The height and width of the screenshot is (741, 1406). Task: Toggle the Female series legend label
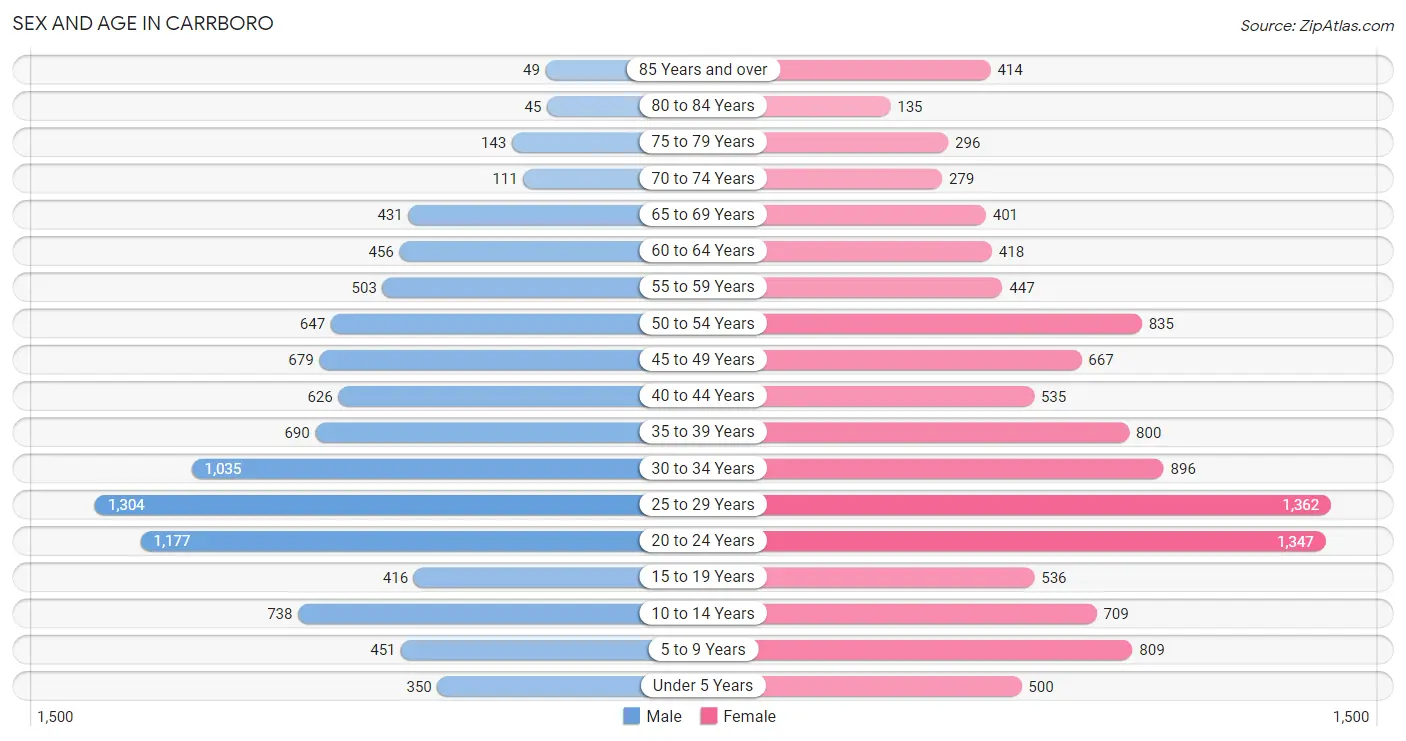coord(749,716)
